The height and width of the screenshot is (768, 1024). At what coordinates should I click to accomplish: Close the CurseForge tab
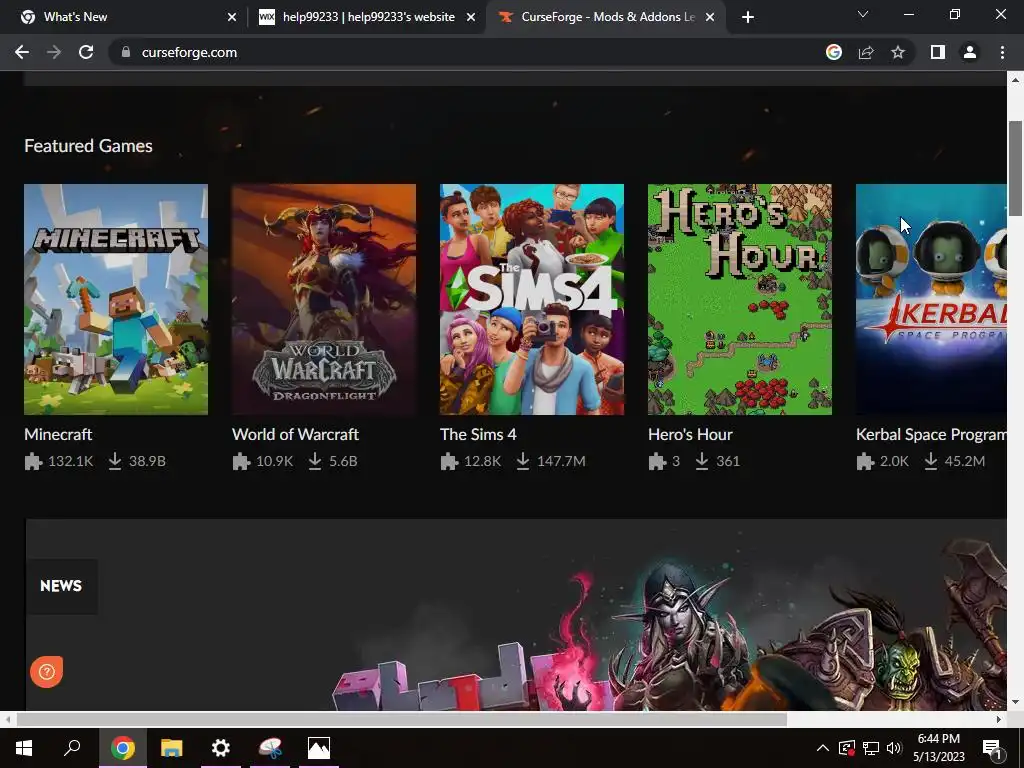(710, 17)
